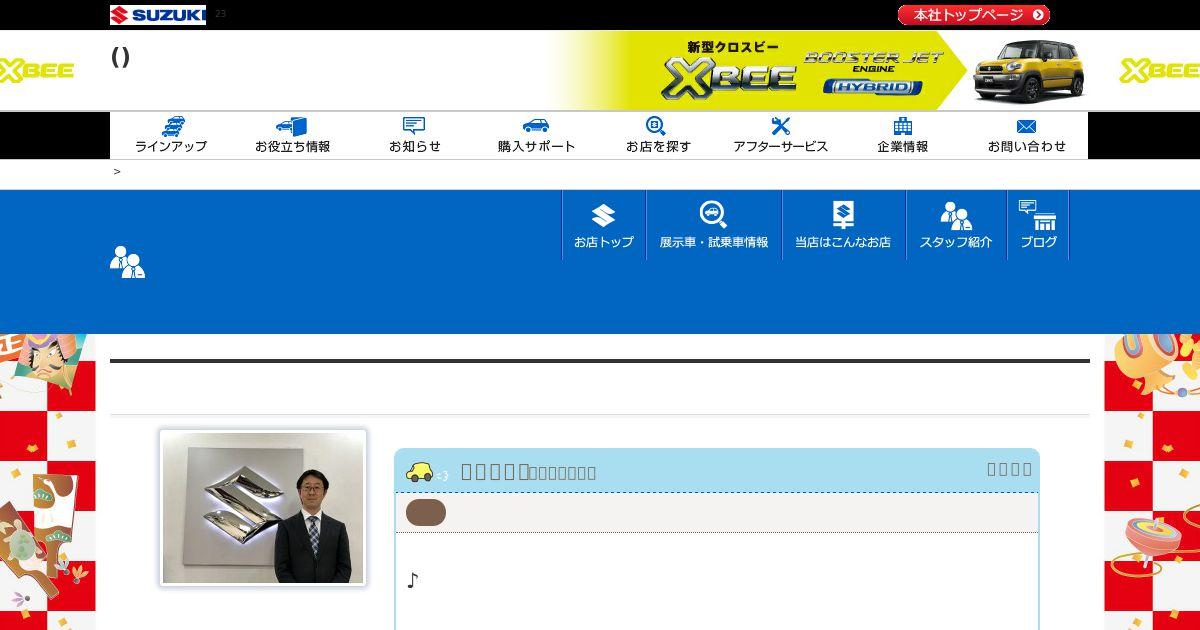This screenshot has height=630, width=1200.
Task: Go to お店トップ shop tab
Action: click(x=604, y=225)
